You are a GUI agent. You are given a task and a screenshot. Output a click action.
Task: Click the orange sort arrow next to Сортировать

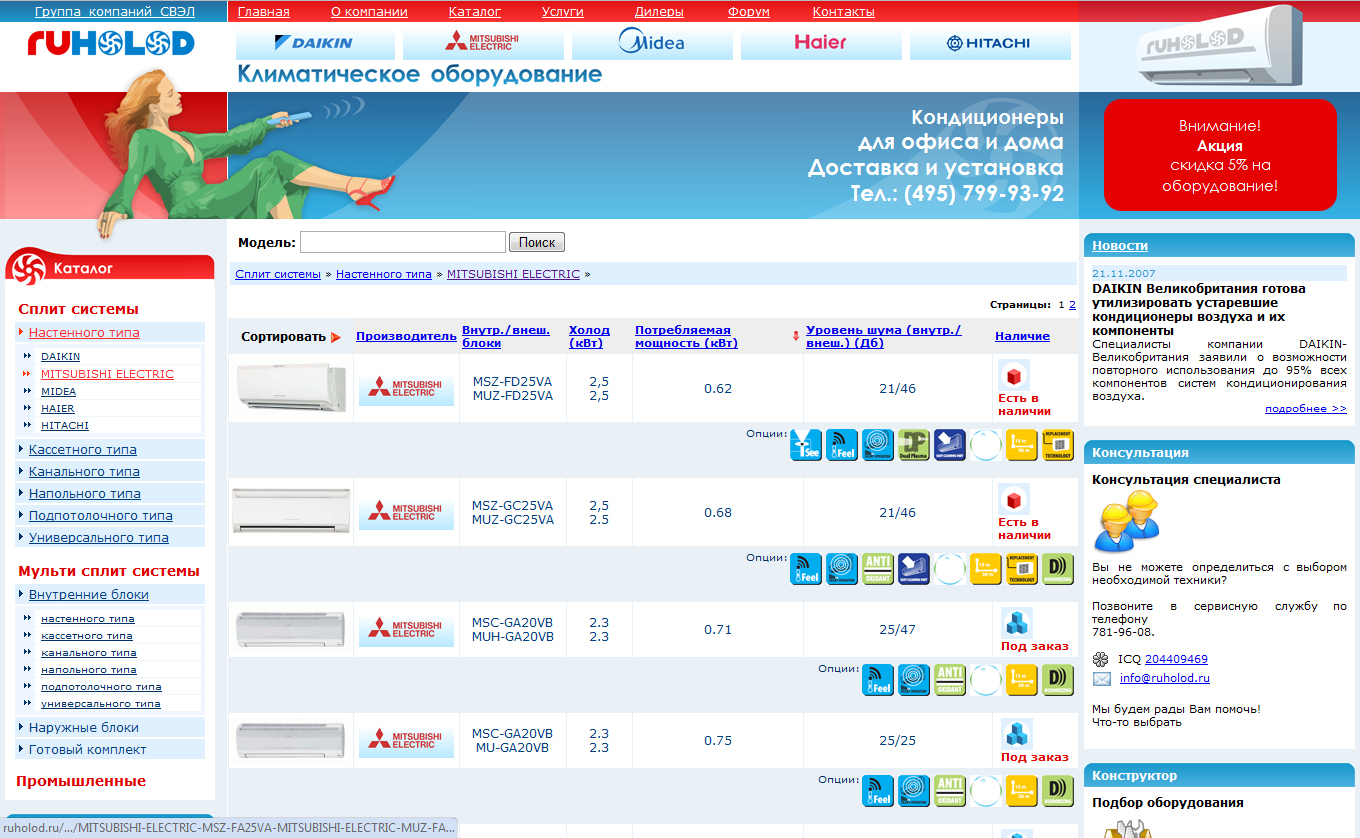pos(336,337)
